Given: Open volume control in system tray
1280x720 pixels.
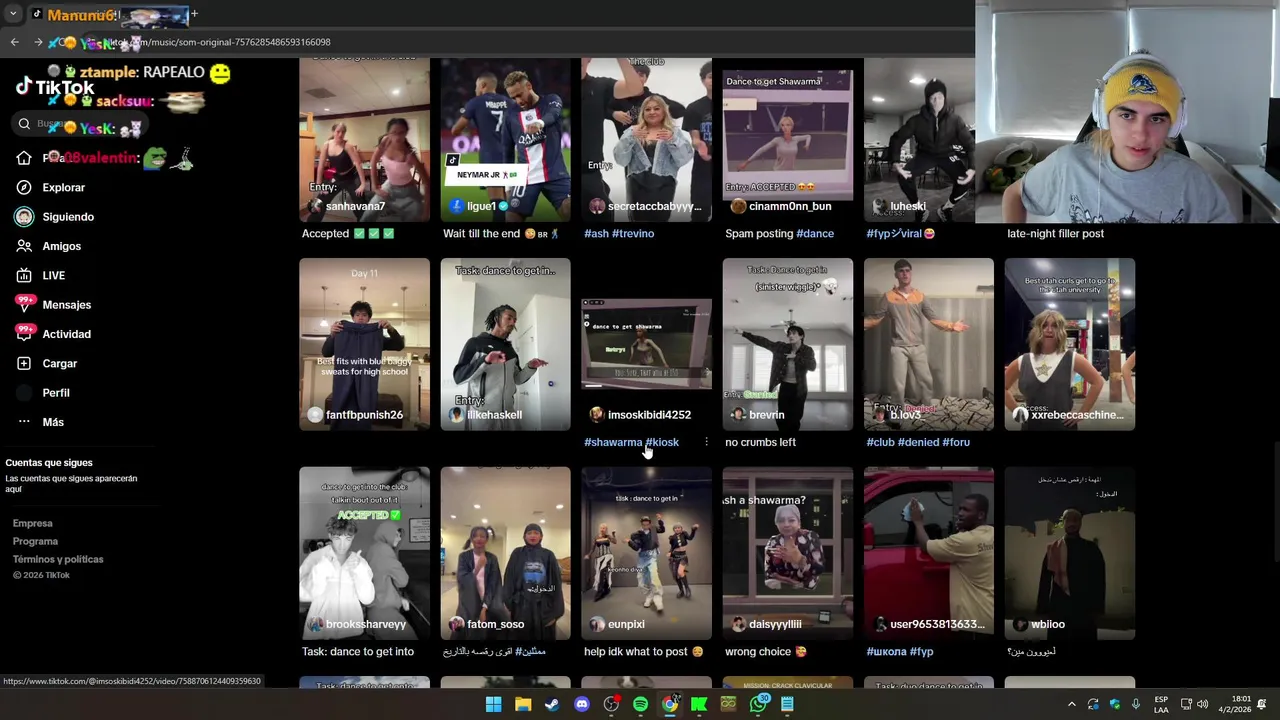Looking at the screenshot, I should point(1202,704).
